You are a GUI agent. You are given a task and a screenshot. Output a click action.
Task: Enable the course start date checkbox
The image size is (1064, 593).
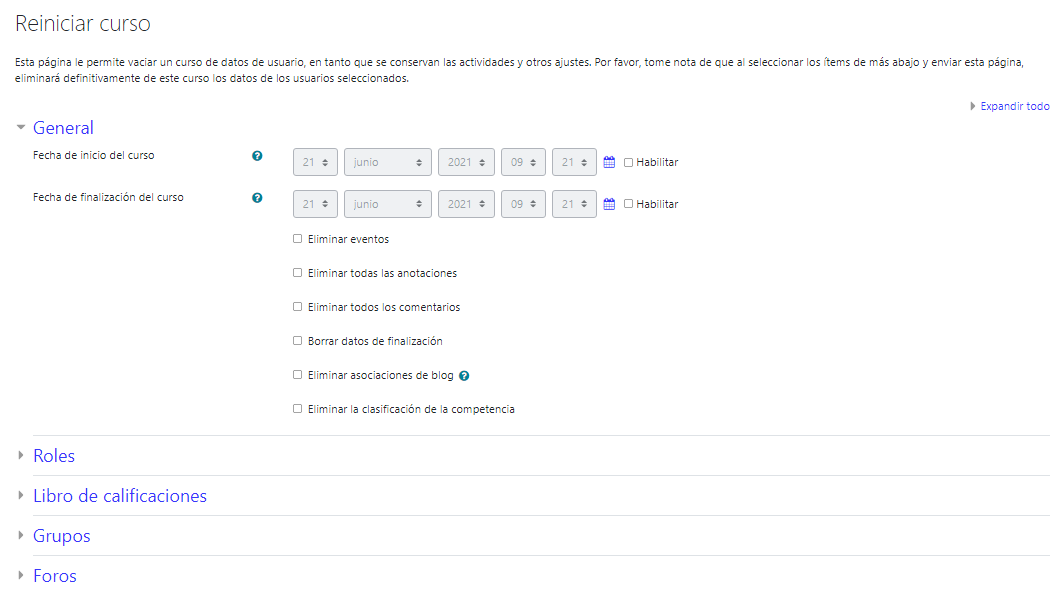pyautogui.click(x=629, y=162)
